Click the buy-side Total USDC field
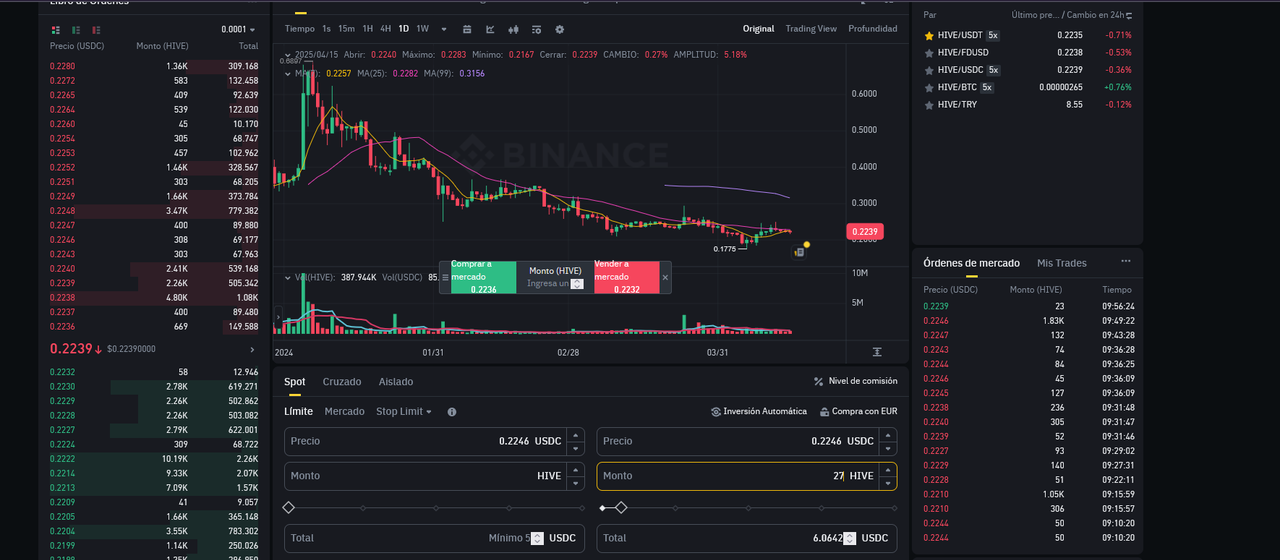The image size is (1280, 560). 434,538
